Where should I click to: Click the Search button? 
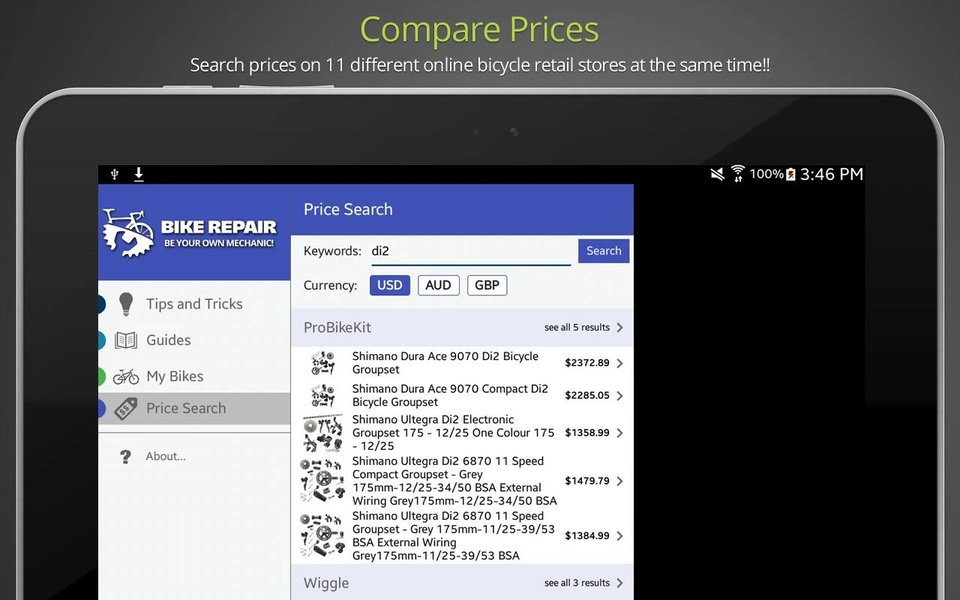point(604,250)
